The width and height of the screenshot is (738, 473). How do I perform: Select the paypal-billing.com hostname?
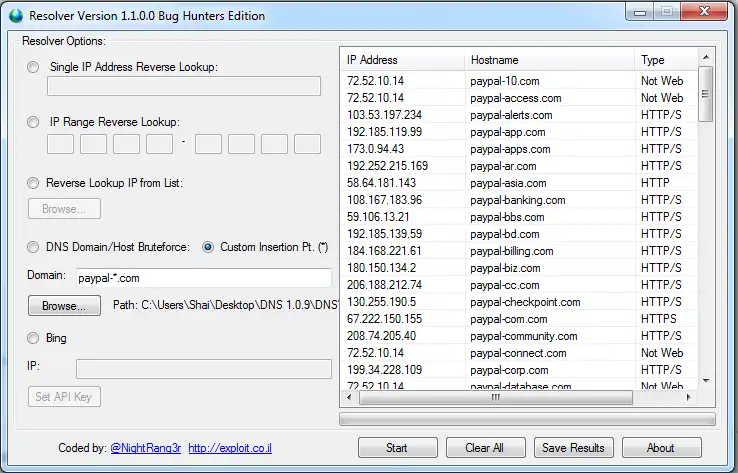click(512, 250)
